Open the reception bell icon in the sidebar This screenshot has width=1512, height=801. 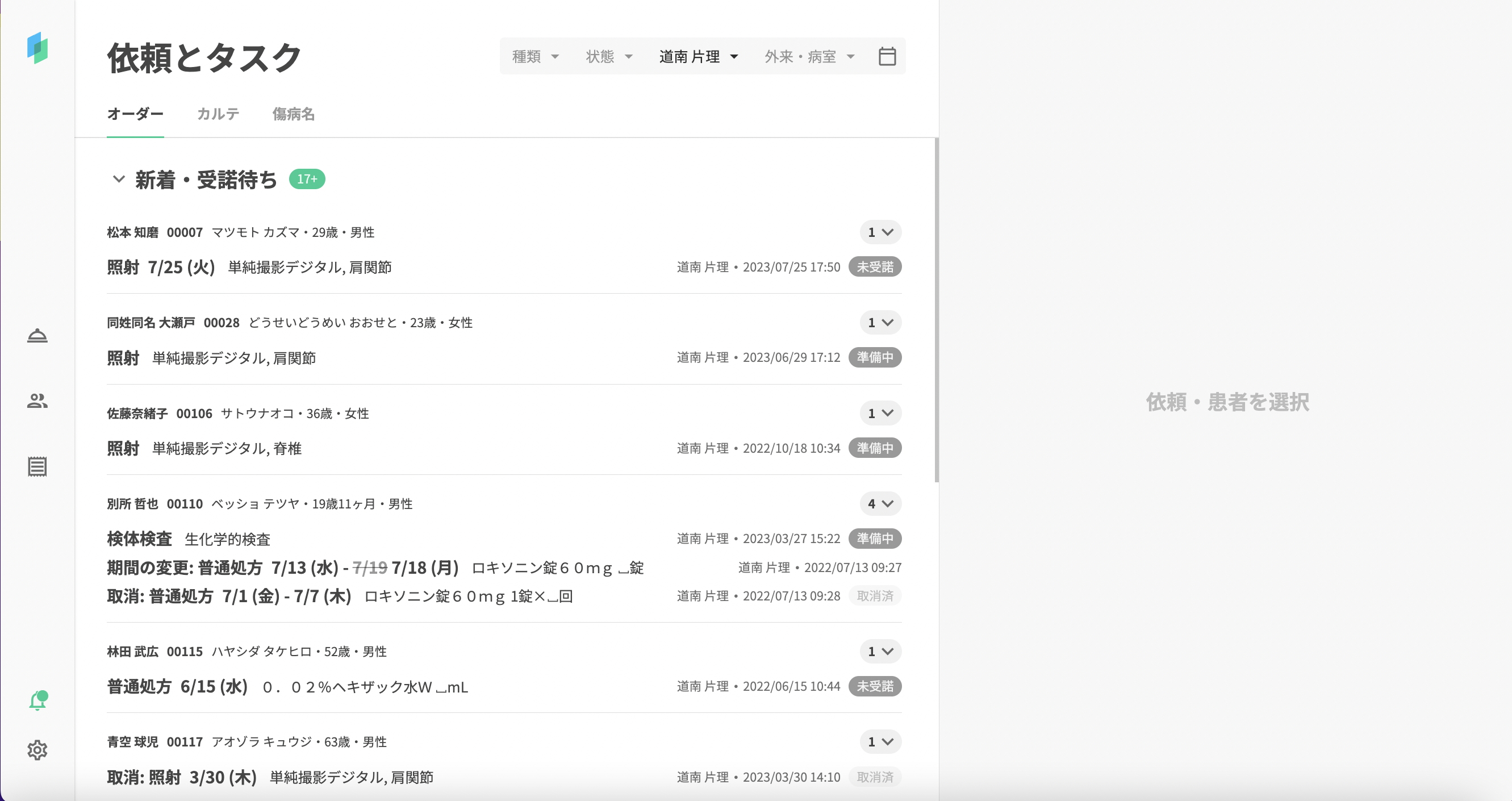(37, 335)
